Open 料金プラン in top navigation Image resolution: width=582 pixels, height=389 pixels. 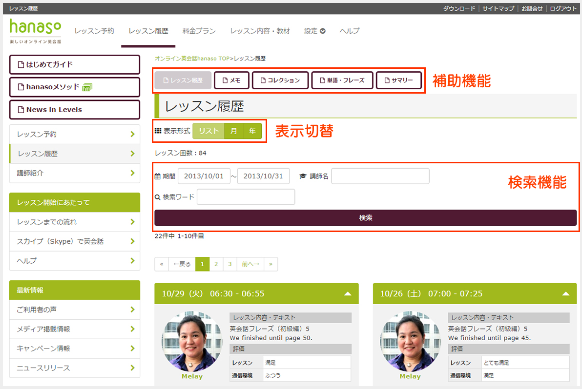(x=199, y=31)
